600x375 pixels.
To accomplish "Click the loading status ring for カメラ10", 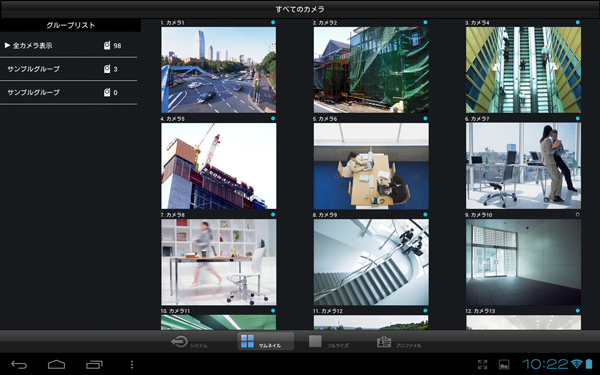I will (x=577, y=215).
